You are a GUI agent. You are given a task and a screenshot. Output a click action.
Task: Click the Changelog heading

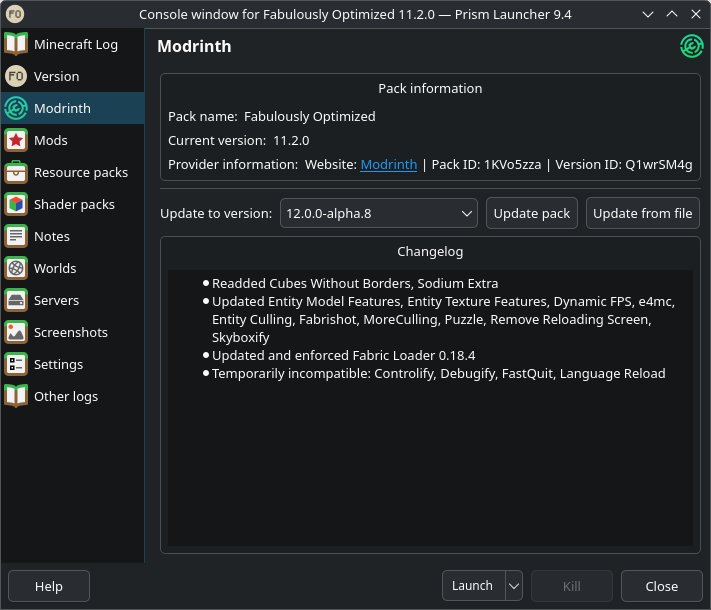click(x=430, y=252)
